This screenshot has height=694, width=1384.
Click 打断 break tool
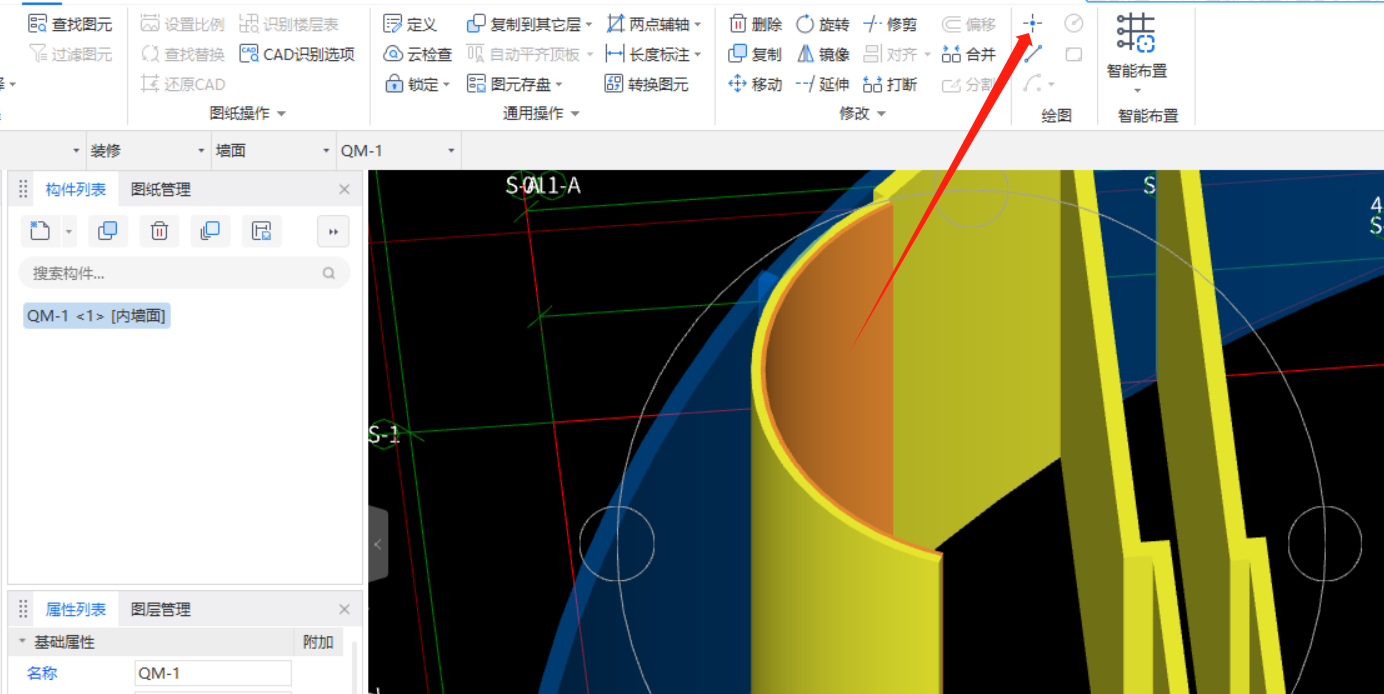tap(890, 84)
